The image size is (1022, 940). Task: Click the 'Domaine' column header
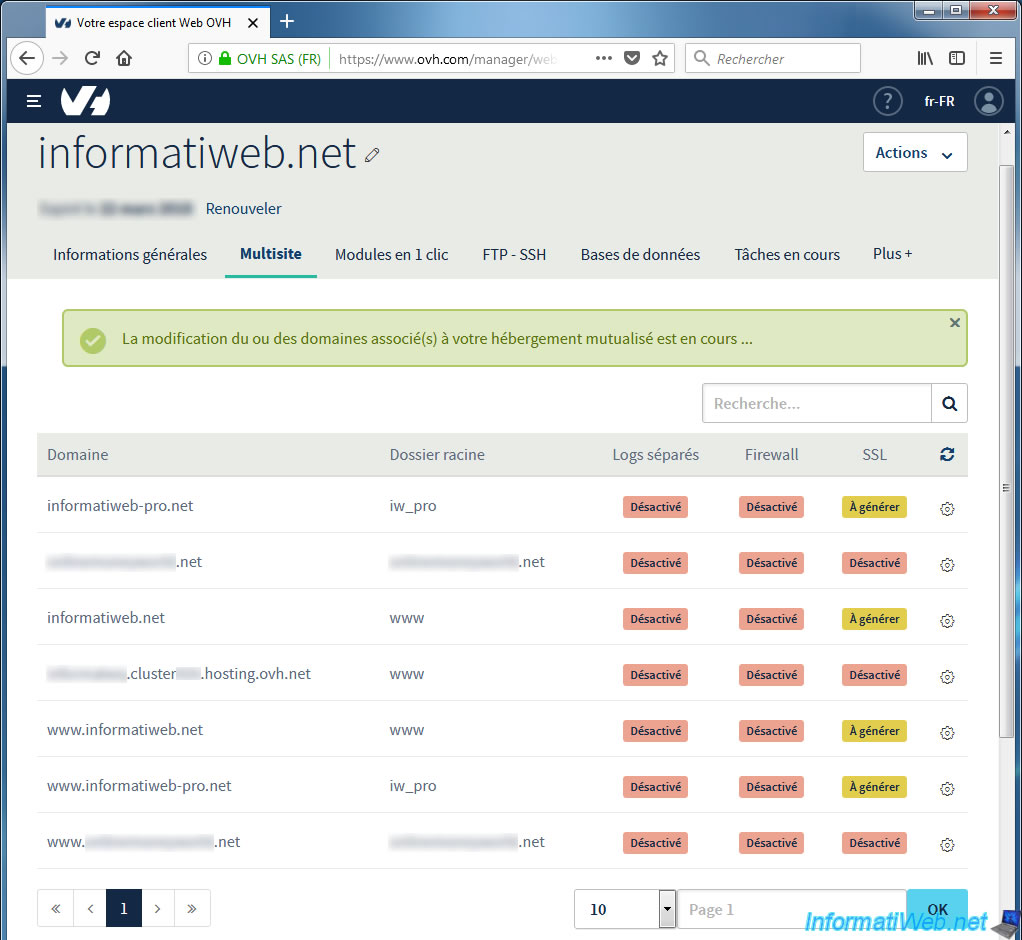pos(78,454)
